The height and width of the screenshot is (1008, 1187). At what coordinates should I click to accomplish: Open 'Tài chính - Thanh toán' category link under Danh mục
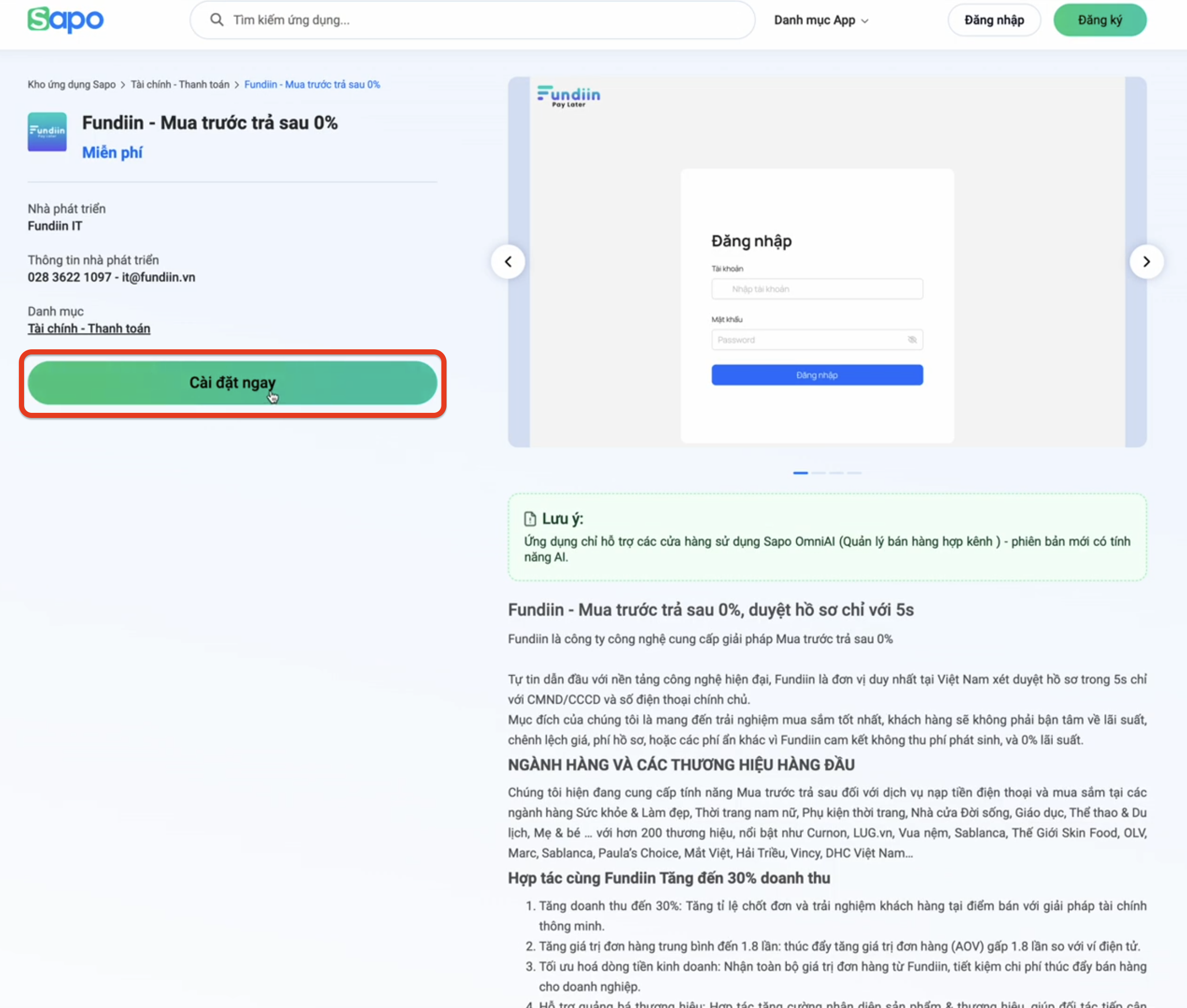pyautogui.click(x=89, y=328)
